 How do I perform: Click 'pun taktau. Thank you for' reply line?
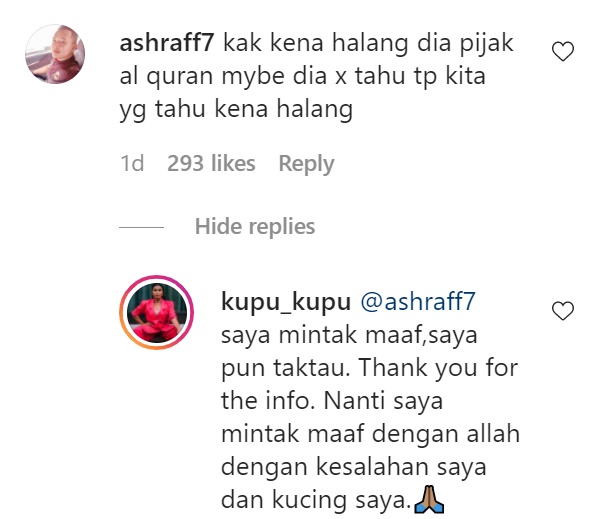click(369, 369)
